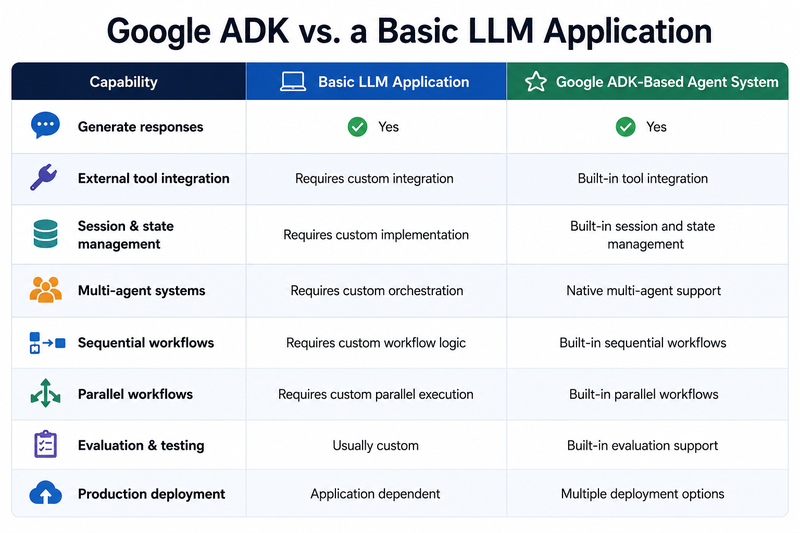This screenshot has width=800, height=533.
Task: Click green checkmark in Google ADK column
Action: tap(626, 126)
